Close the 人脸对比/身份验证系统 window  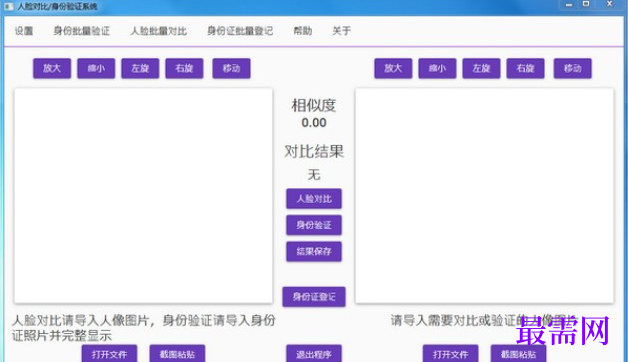pos(610,4)
